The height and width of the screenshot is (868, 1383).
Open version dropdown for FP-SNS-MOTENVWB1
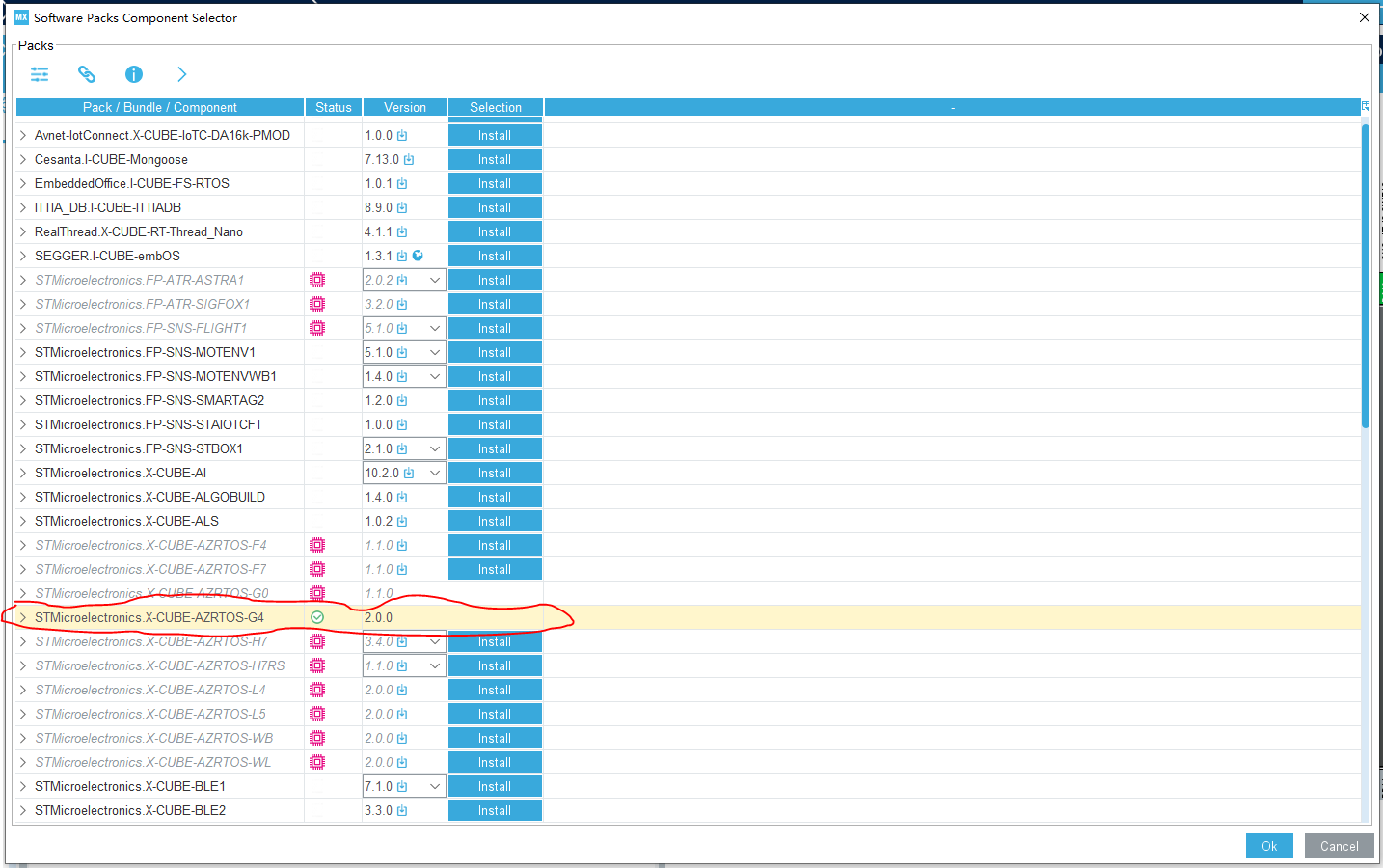pos(435,376)
